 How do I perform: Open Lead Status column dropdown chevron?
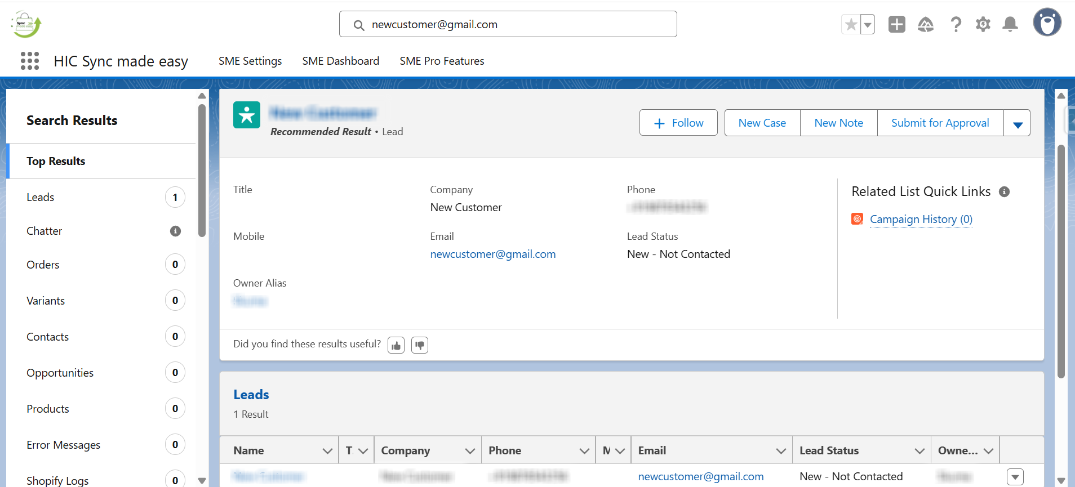(x=919, y=451)
